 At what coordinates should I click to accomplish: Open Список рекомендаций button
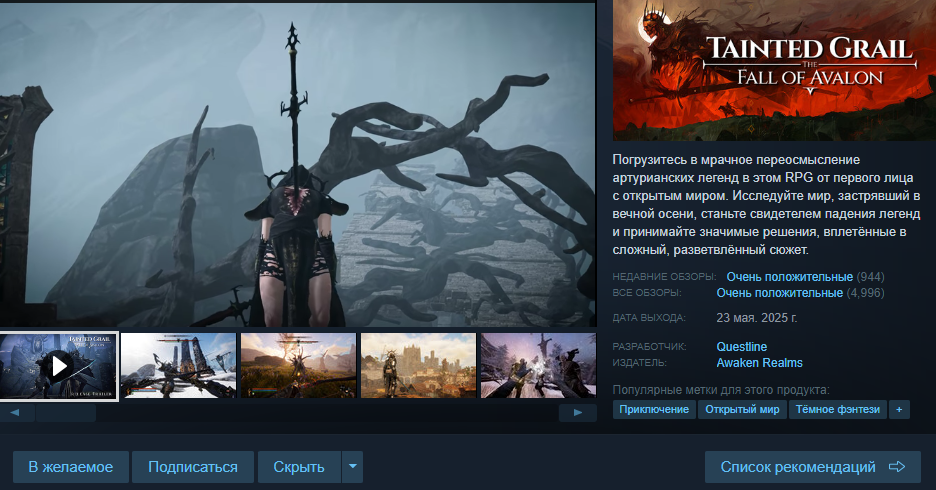pos(812,467)
